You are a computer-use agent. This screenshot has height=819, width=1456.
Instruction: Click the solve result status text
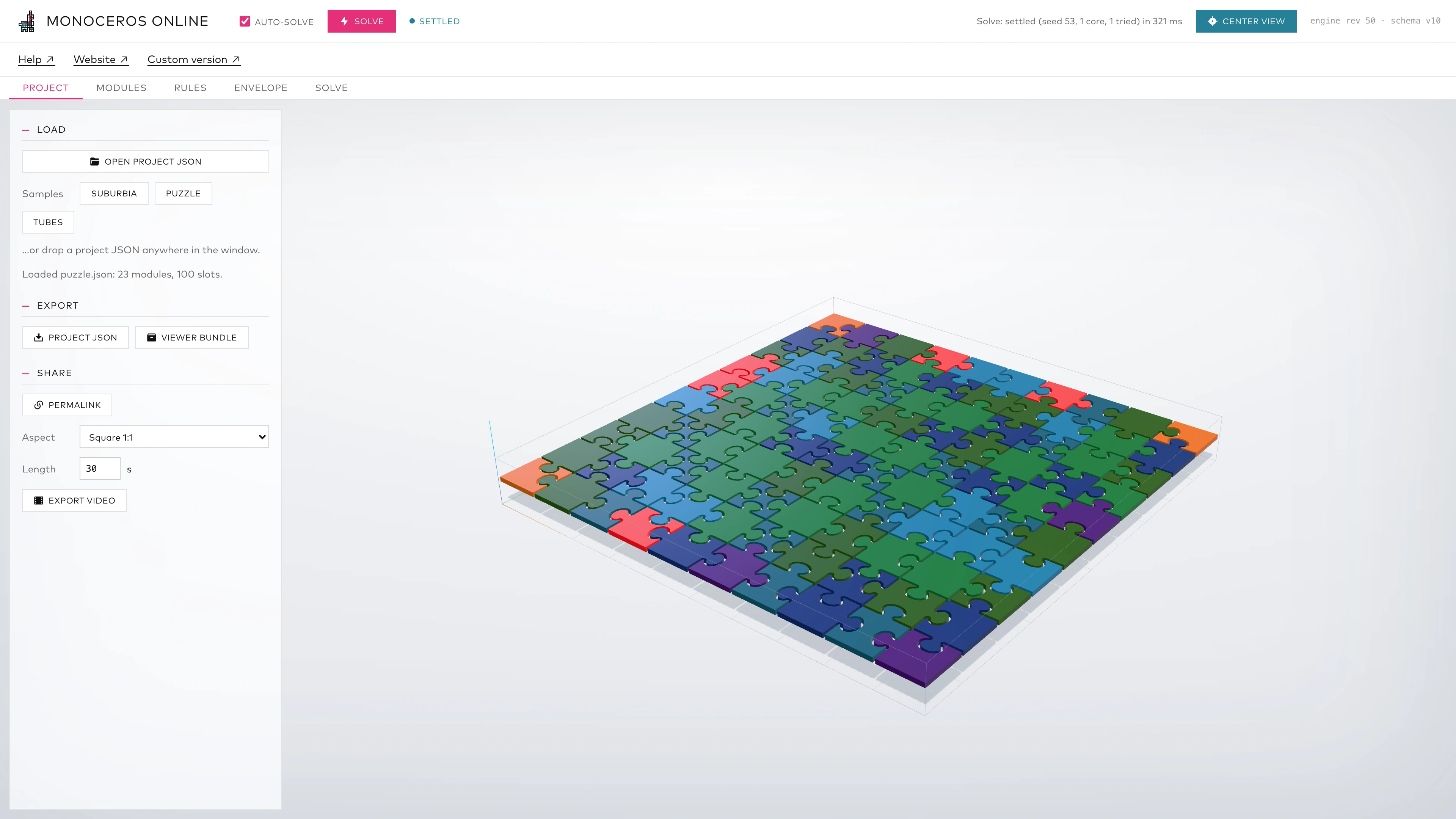click(x=1079, y=22)
